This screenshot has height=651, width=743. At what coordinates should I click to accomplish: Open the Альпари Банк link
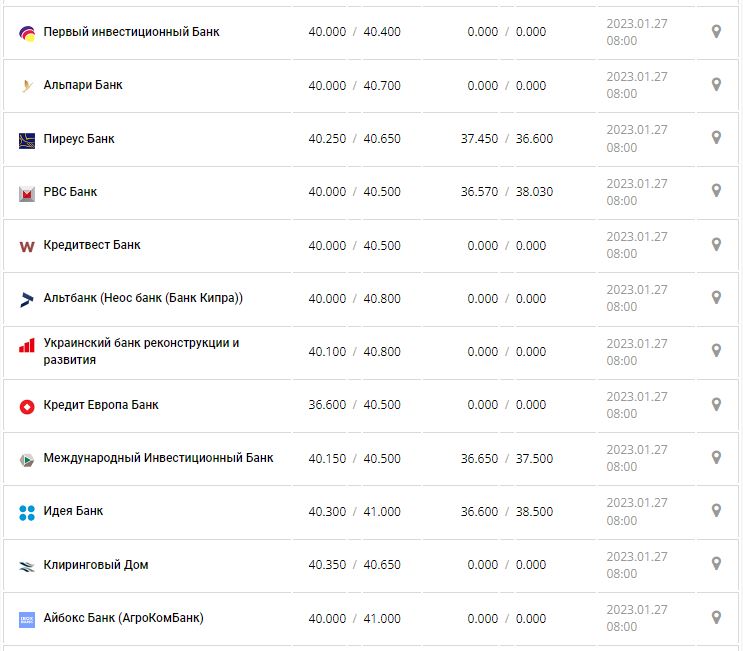click(x=83, y=85)
